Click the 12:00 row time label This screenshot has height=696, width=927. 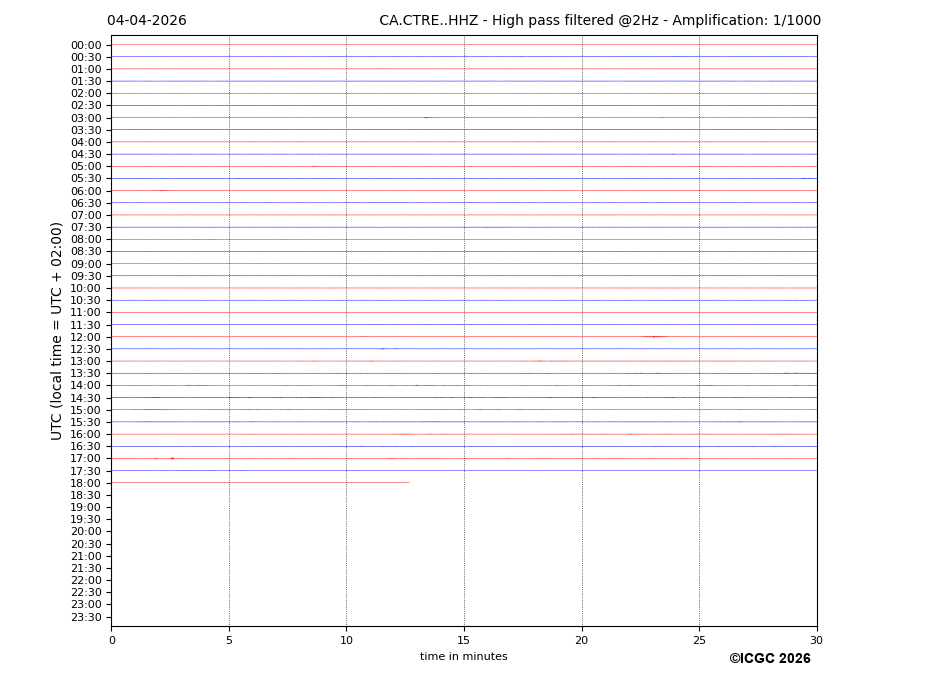pos(86,337)
